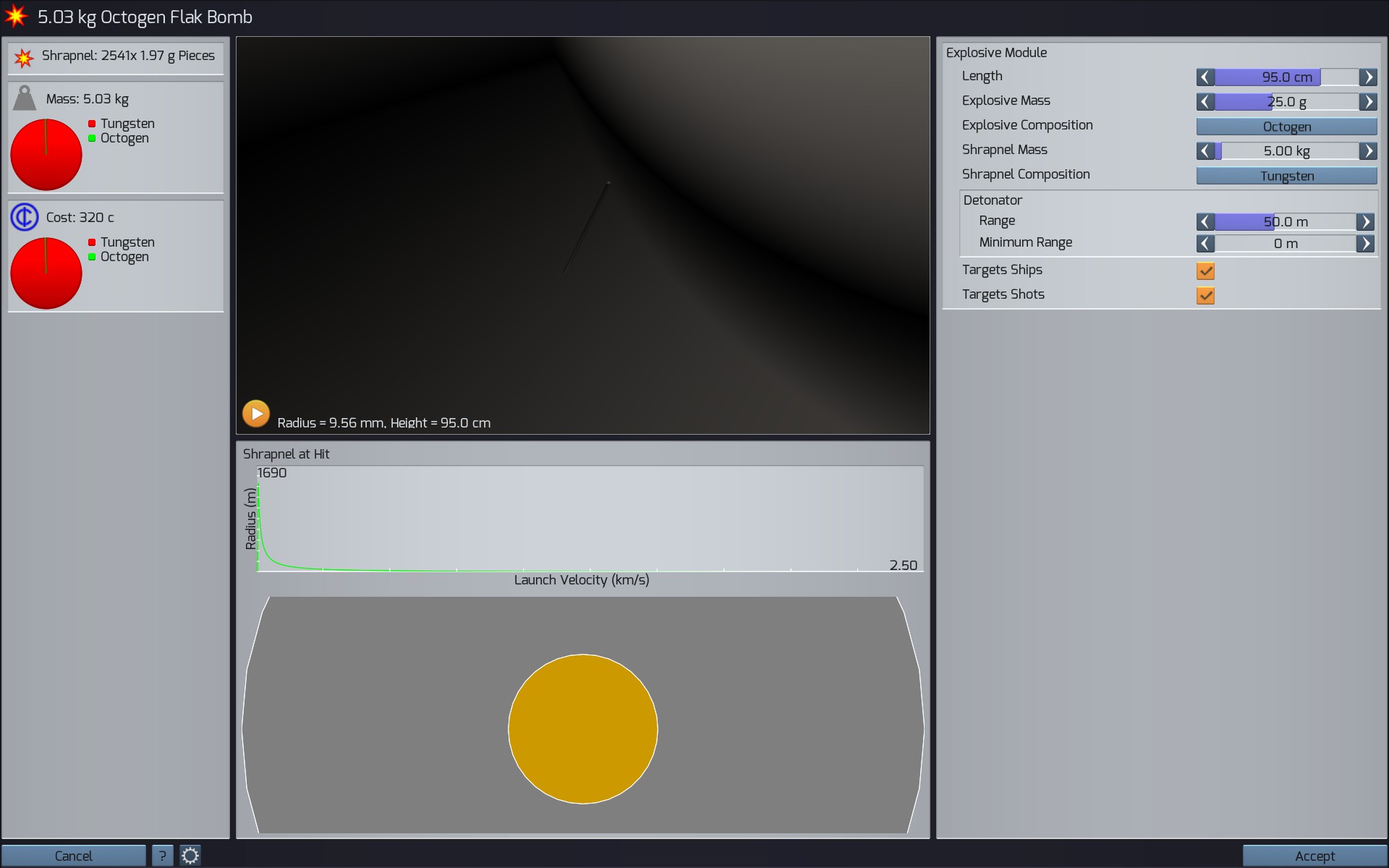
Task: Click the Cost: 320 c label
Action: coord(80,218)
